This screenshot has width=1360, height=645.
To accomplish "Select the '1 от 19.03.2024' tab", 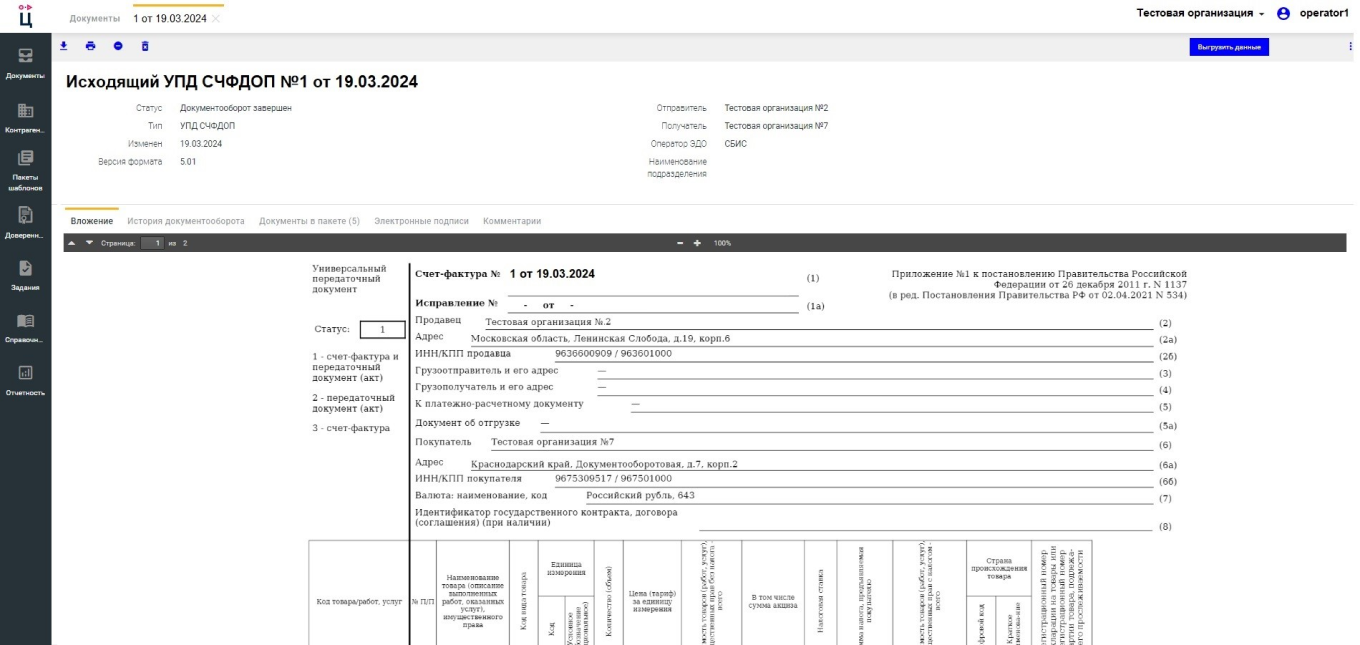I will [170, 18].
